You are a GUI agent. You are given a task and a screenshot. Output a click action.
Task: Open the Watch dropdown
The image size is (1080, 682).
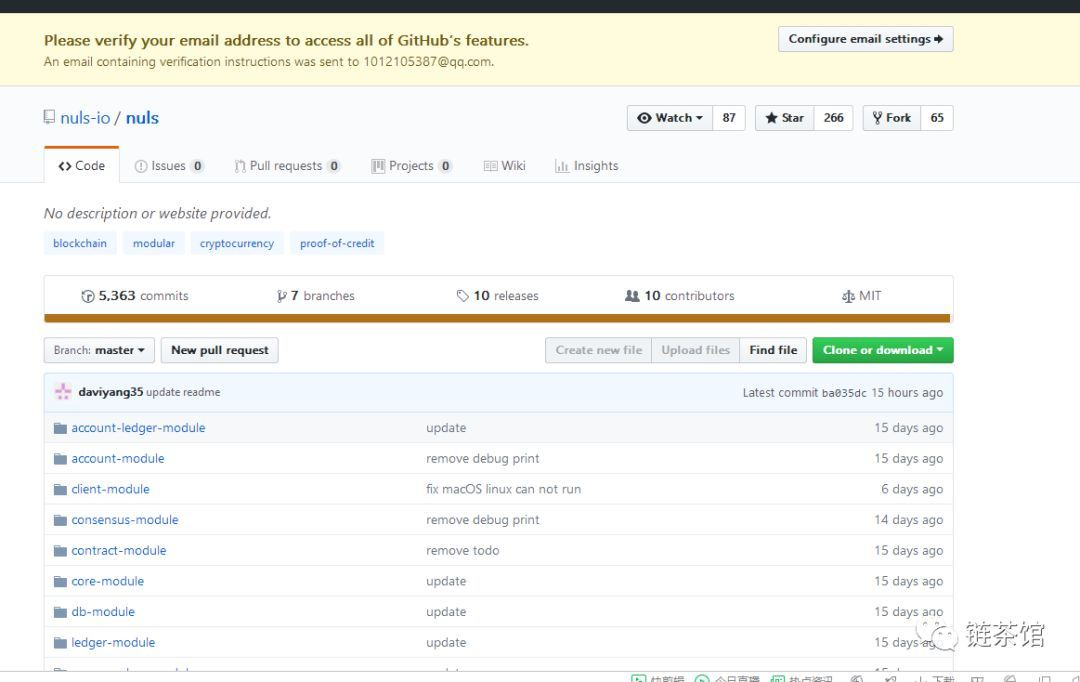[x=669, y=118]
